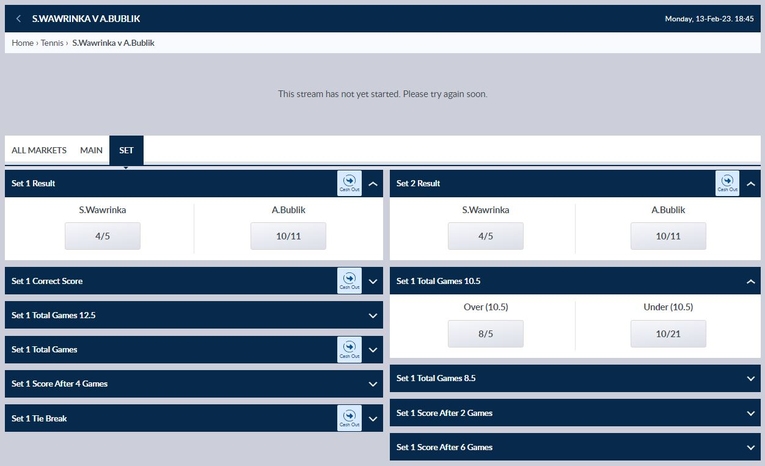Click the stream not yet started message
The image size is (765, 466).
coord(382,94)
